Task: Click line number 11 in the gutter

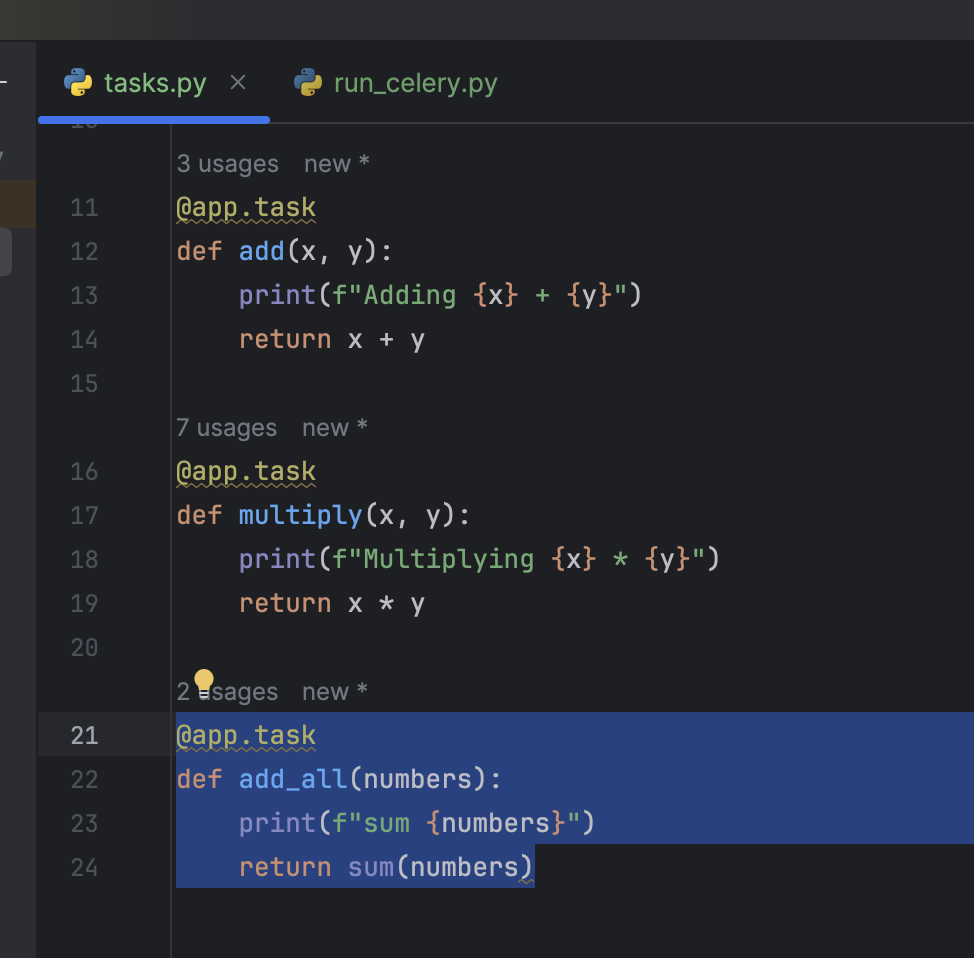Action: pos(84,208)
